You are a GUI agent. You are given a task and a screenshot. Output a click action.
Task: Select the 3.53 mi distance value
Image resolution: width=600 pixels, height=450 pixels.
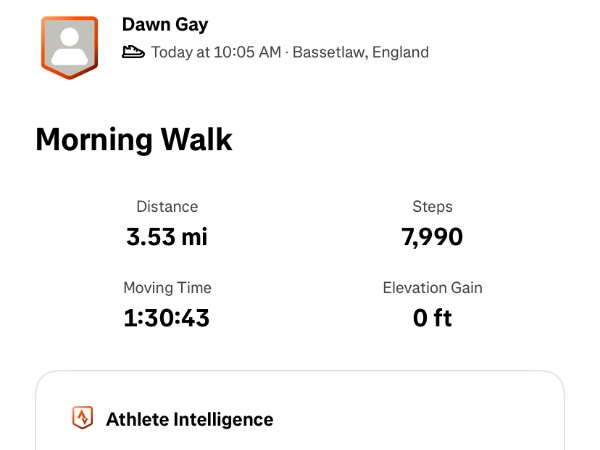[x=167, y=237]
